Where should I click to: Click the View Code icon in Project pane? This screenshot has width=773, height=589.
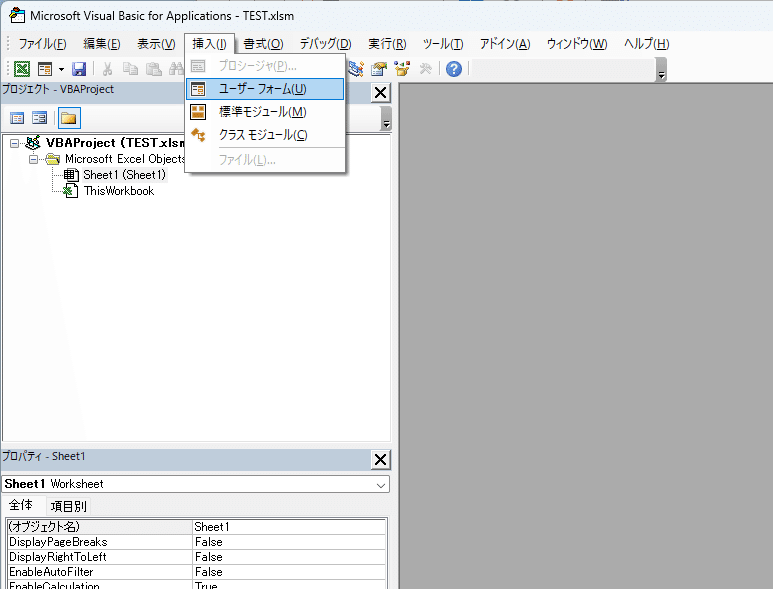(17, 118)
